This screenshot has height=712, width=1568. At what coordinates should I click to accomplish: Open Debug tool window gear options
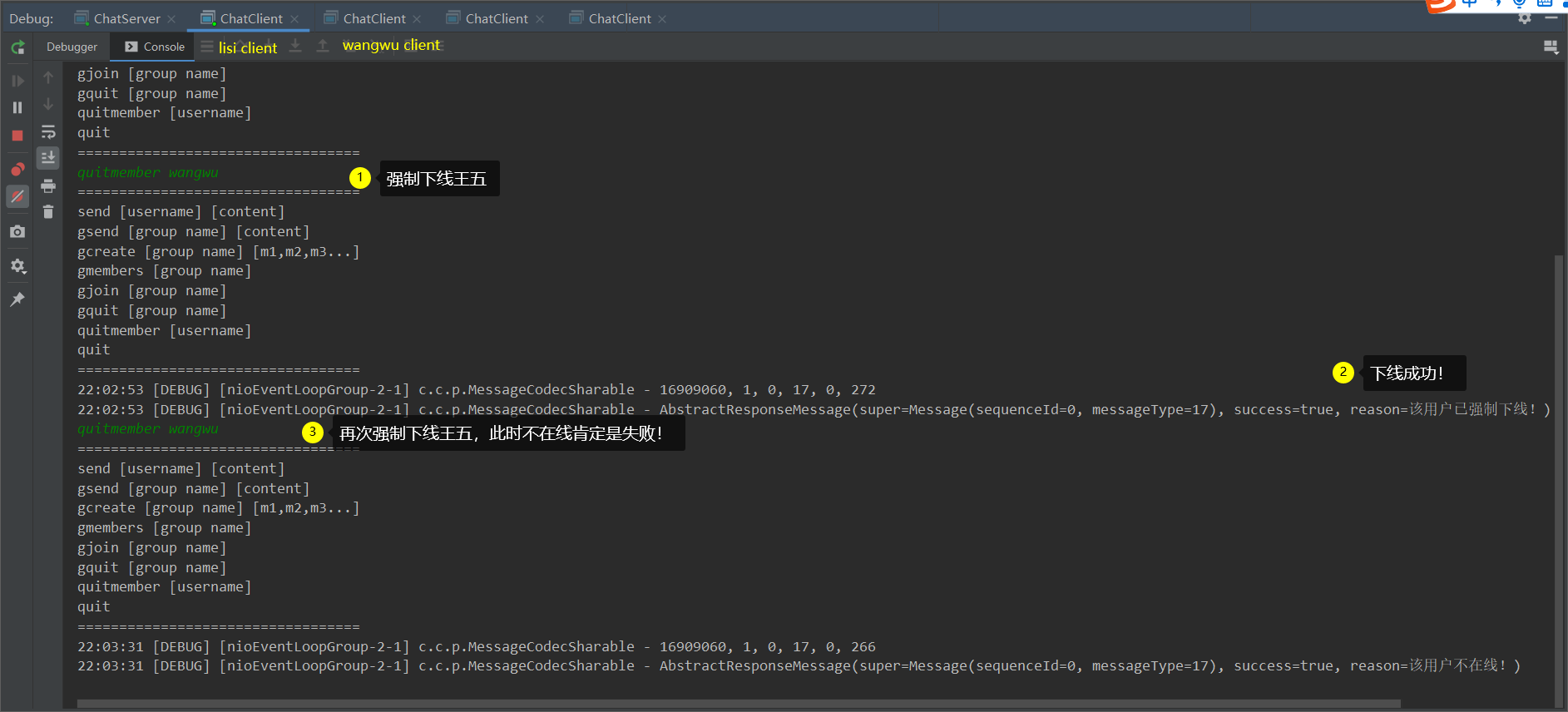(x=1525, y=17)
